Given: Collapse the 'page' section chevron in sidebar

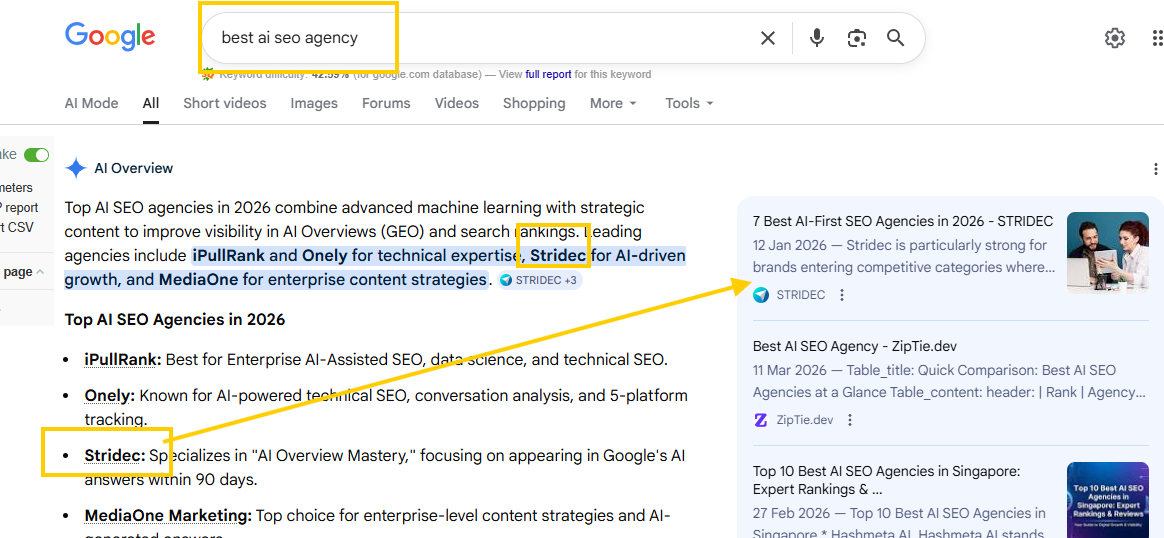Looking at the screenshot, I should click(40, 272).
